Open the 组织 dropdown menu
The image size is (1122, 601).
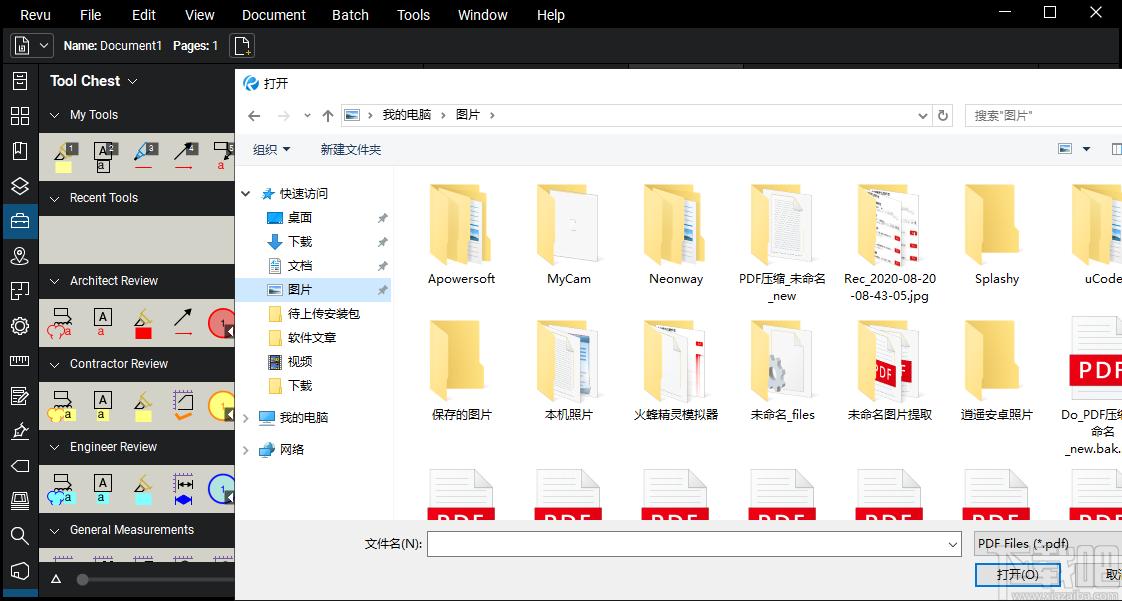pos(272,150)
